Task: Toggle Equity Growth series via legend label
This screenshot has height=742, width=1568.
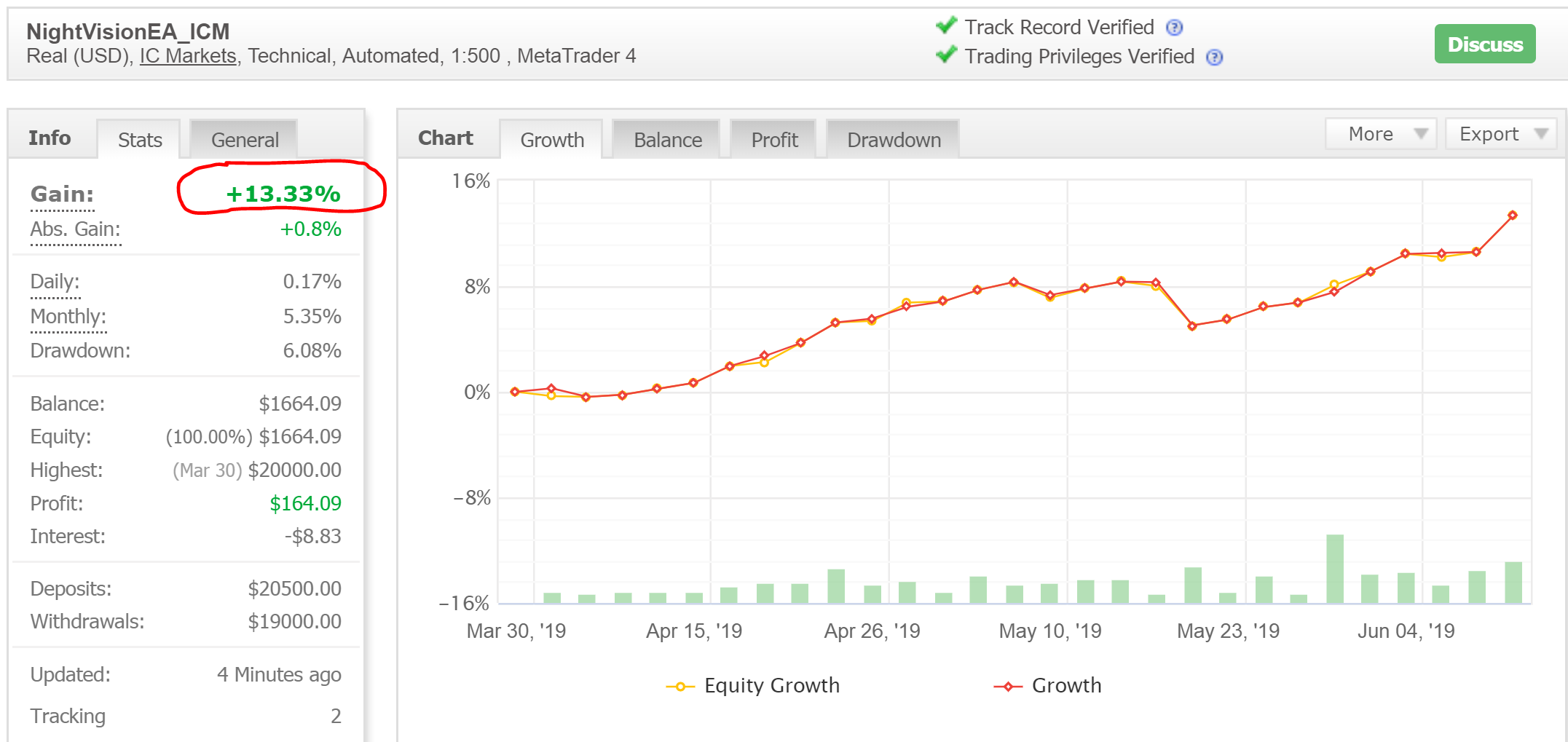Action: pyautogui.click(x=771, y=686)
